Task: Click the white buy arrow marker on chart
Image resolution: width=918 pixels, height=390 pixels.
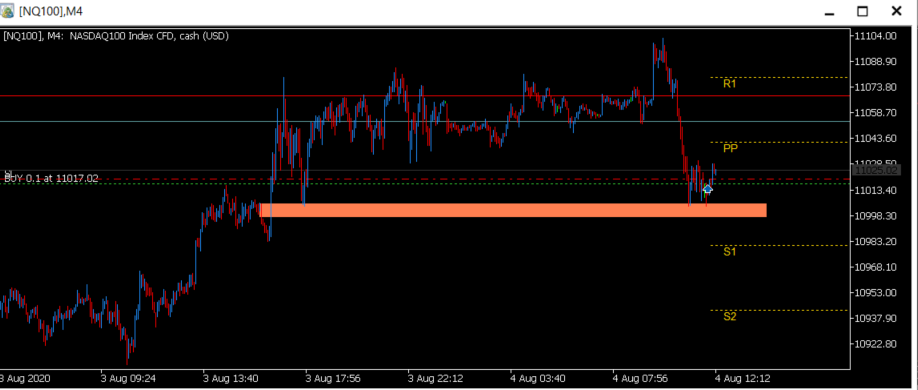Action: point(707,189)
